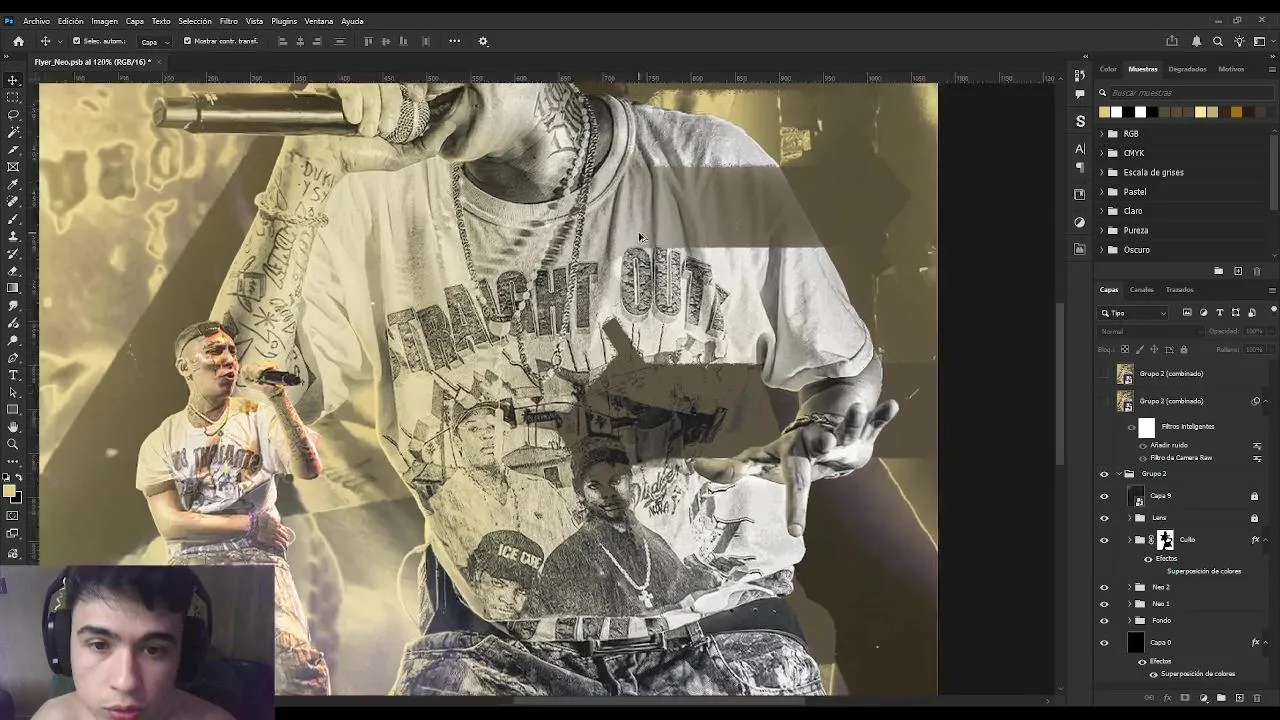The height and width of the screenshot is (720, 1280).
Task: Open the Tipo layer filter dropdown
Action: [1134, 313]
